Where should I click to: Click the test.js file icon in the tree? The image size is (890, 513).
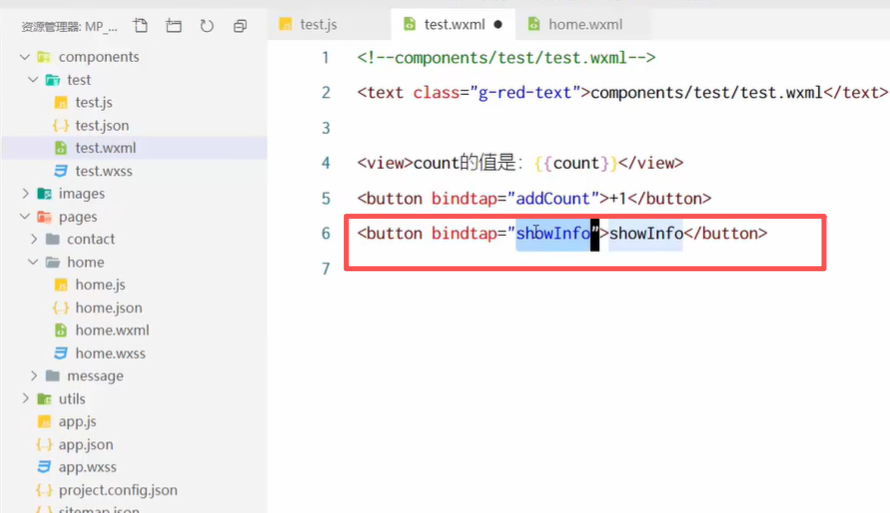click(61, 103)
